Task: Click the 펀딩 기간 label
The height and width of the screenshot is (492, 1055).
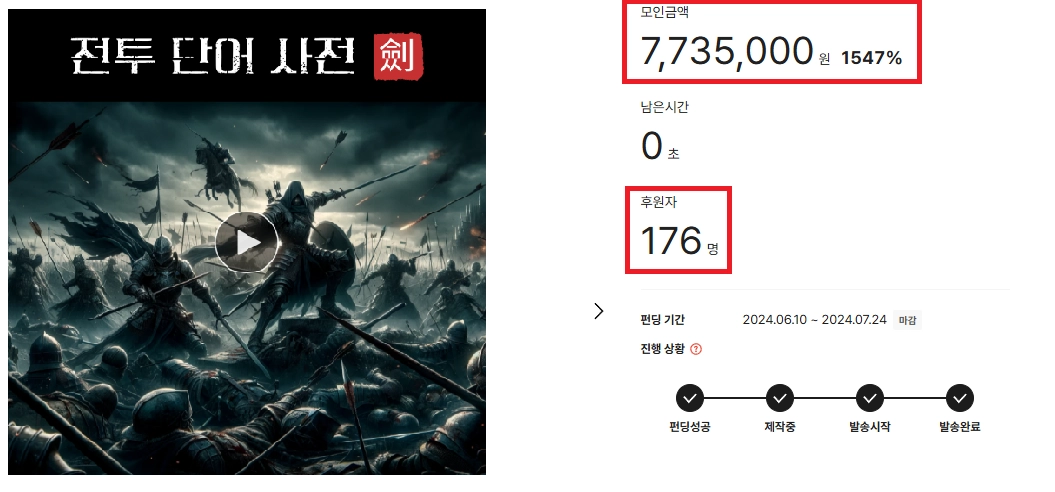Action: pos(663,320)
